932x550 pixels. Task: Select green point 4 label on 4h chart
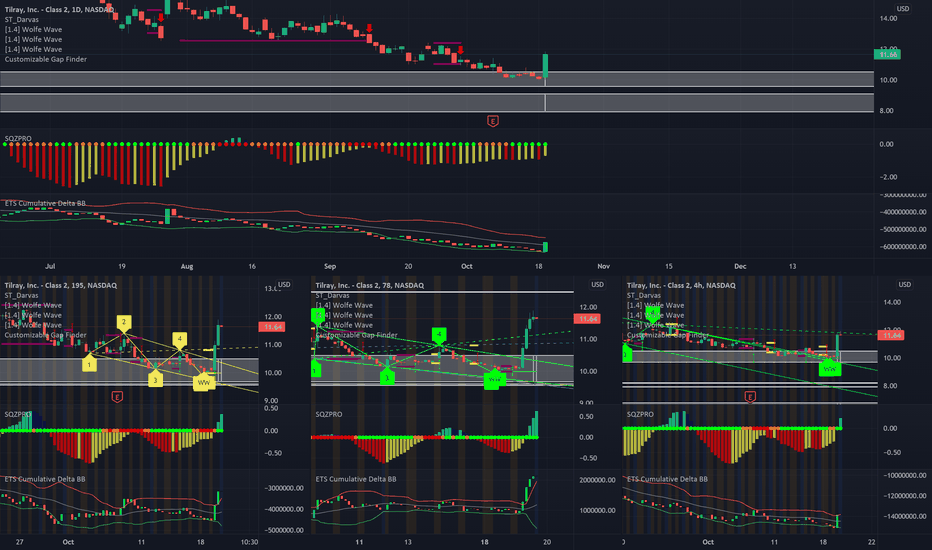653,313
